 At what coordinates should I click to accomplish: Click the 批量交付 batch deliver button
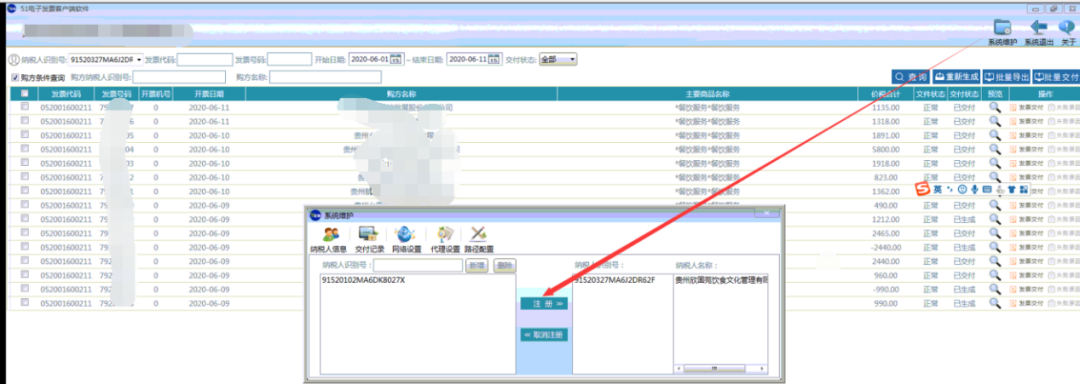coord(1056,77)
